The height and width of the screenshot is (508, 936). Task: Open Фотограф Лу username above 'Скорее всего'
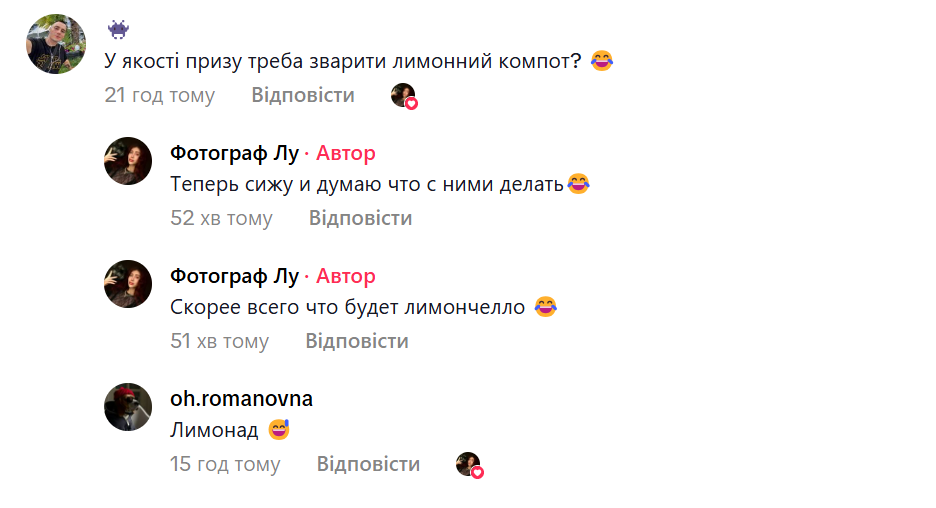coord(234,276)
